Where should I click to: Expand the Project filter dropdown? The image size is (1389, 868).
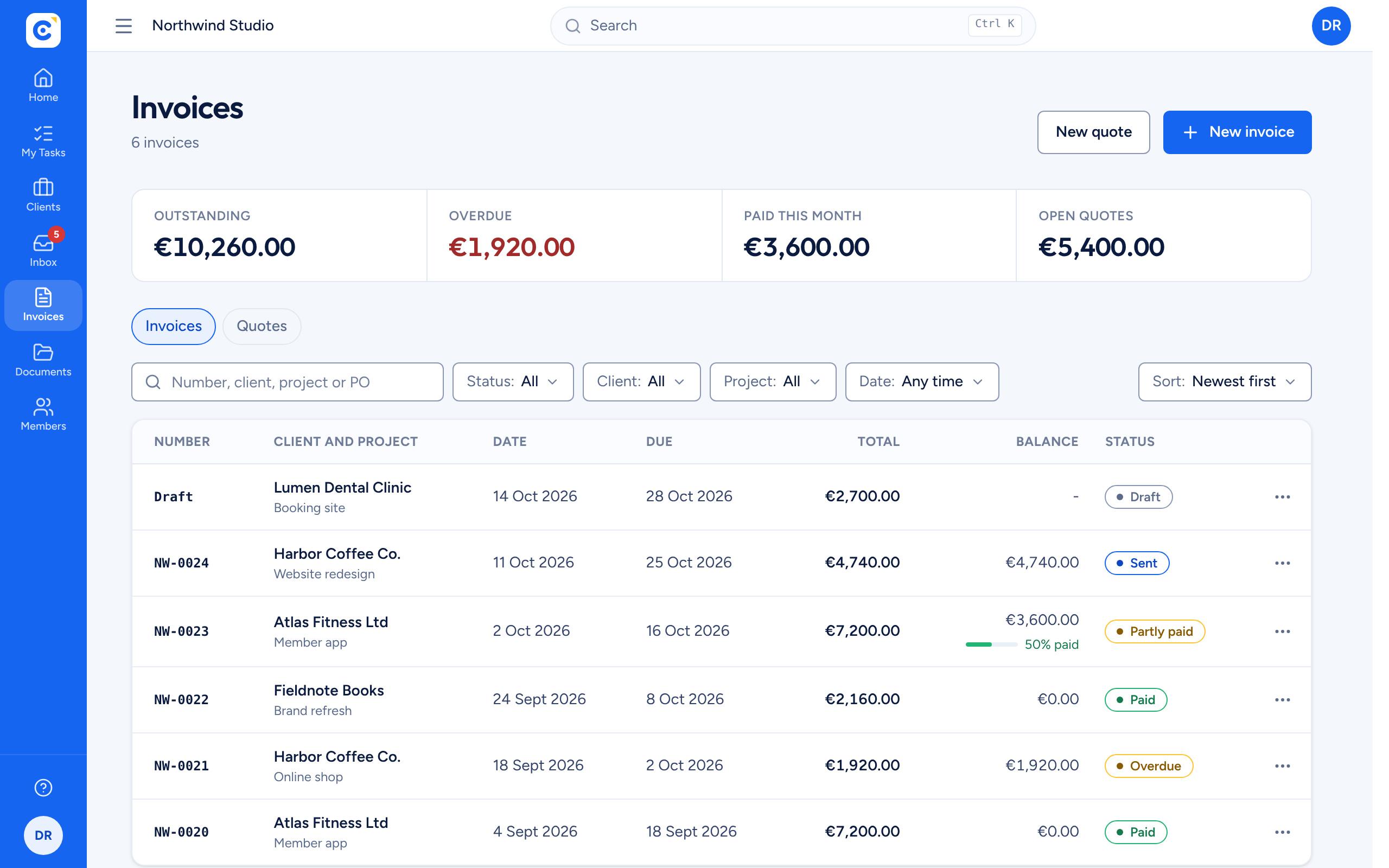[773, 382]
